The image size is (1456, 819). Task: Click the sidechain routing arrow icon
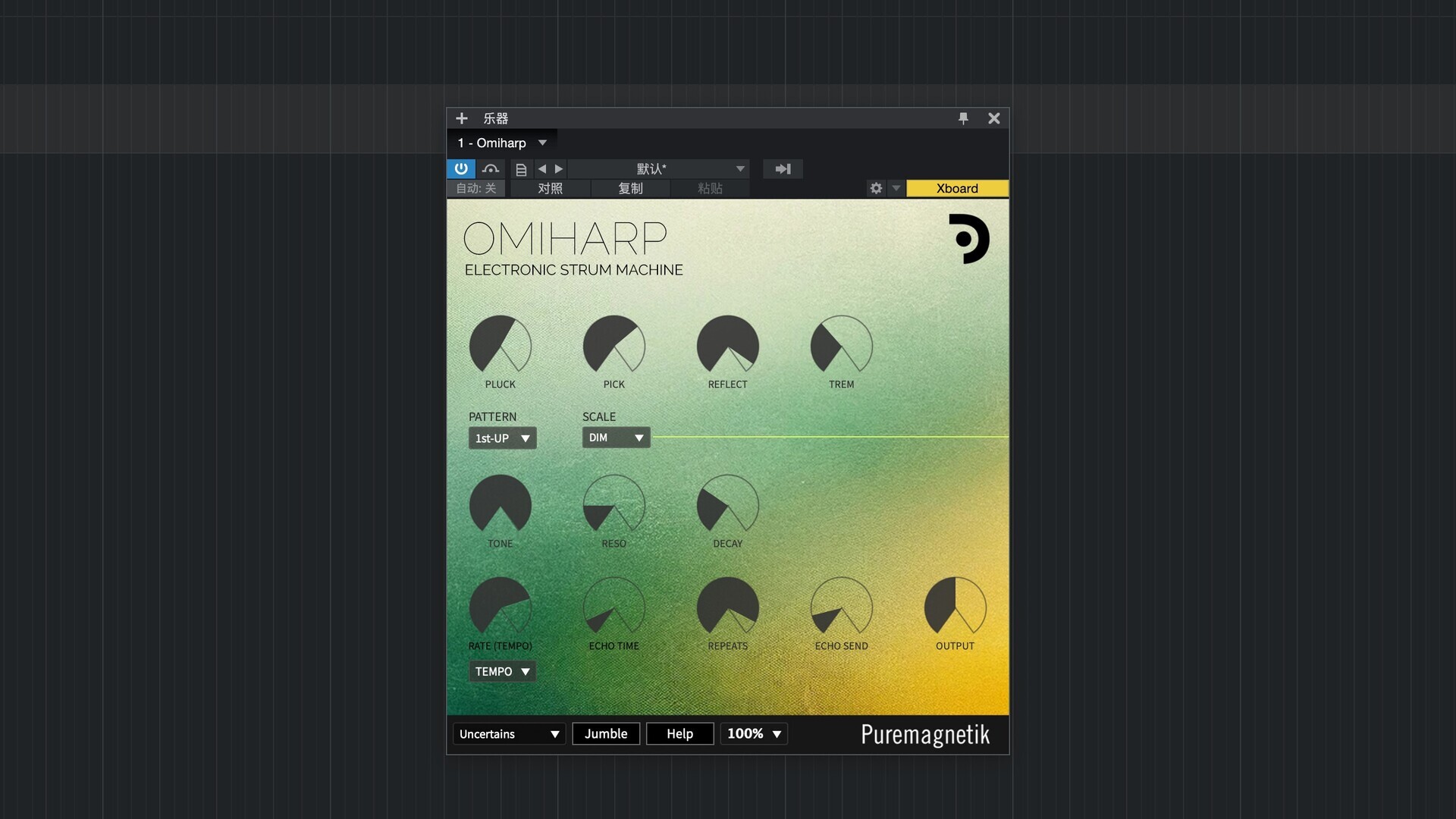(x=783, y=169)
